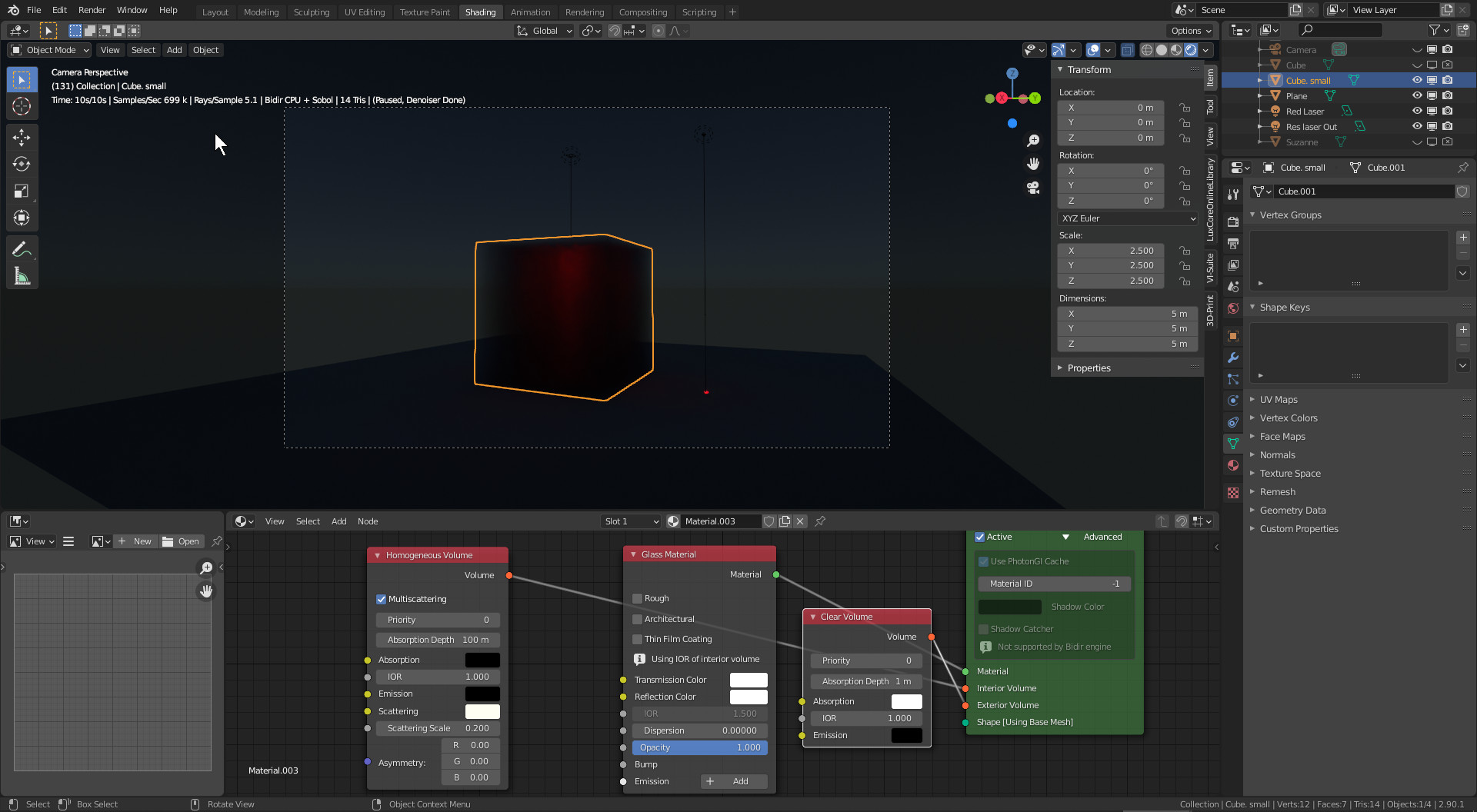The image size is (1477, 812).
Task: Expand the UV Maps panel
Action: (x=1278, y=400)
